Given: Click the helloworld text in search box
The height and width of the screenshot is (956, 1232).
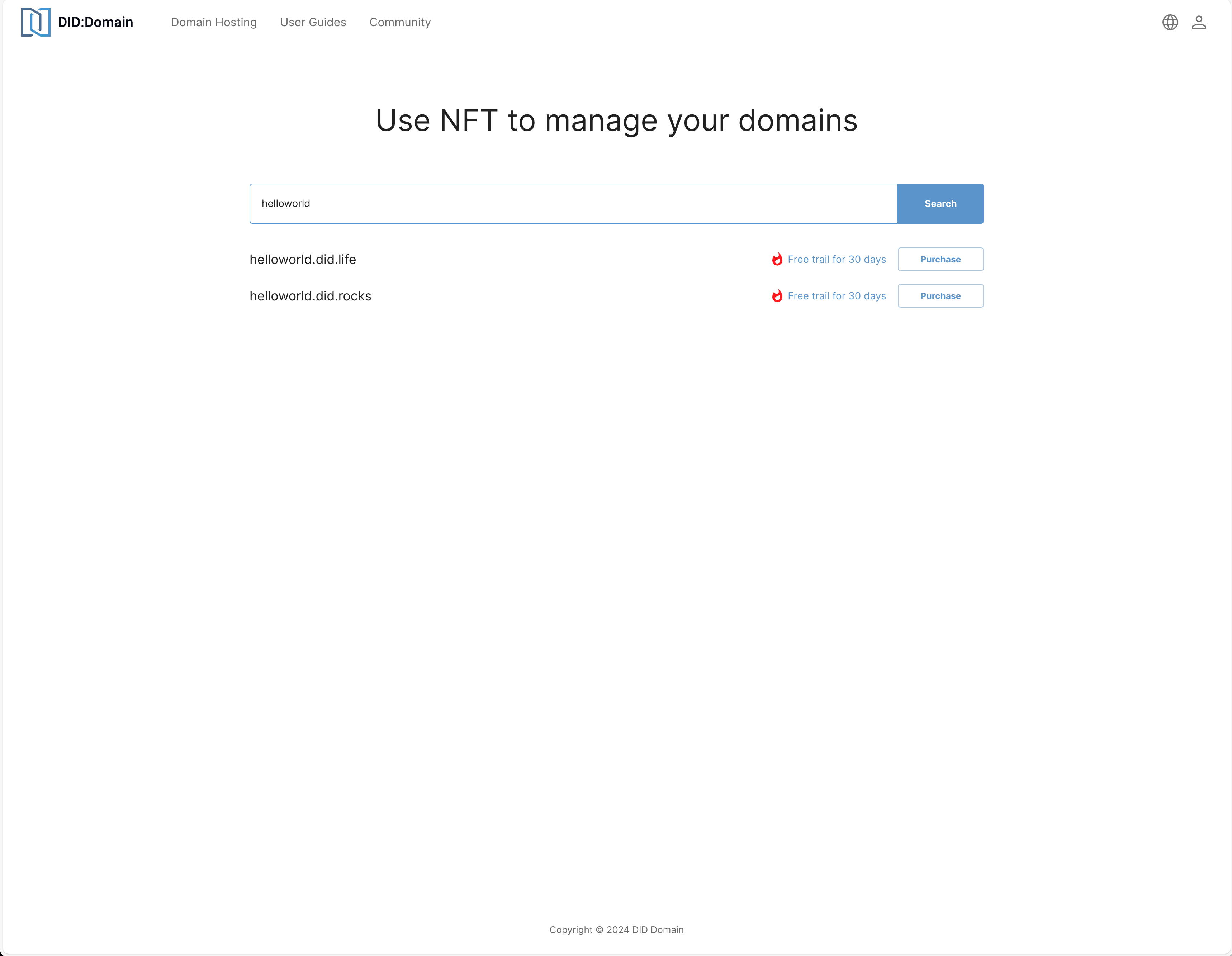Looking at the screenshot, I should [286, 204].
